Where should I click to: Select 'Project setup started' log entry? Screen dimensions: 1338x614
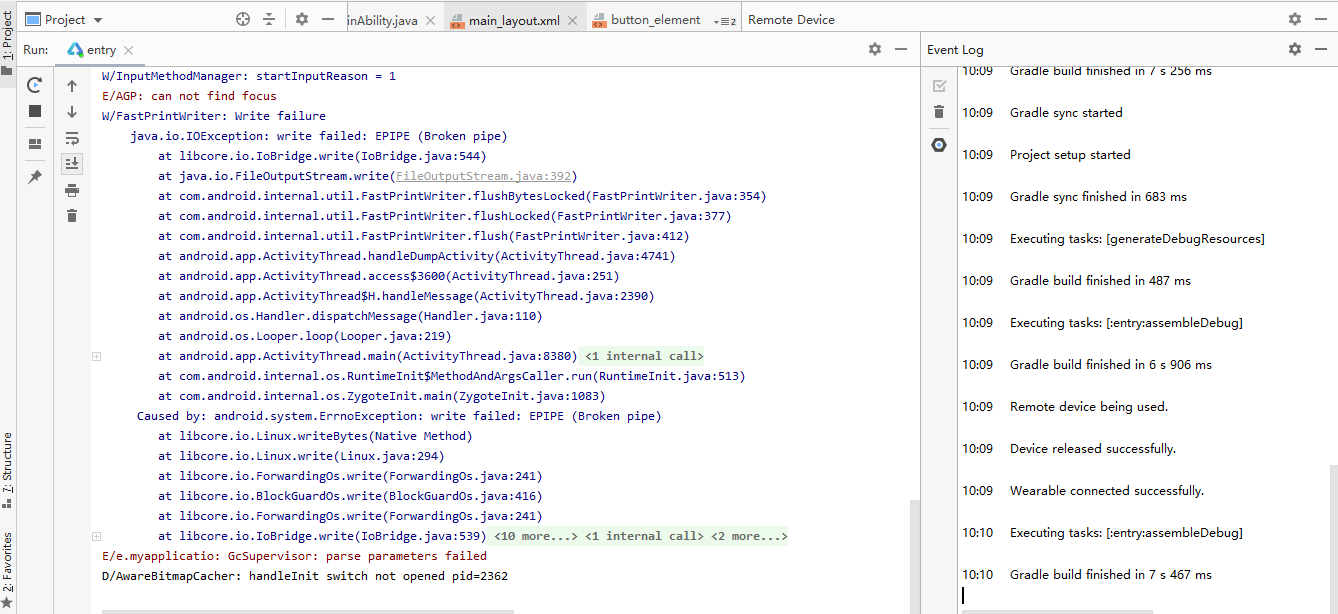(x=1070, y=155)
